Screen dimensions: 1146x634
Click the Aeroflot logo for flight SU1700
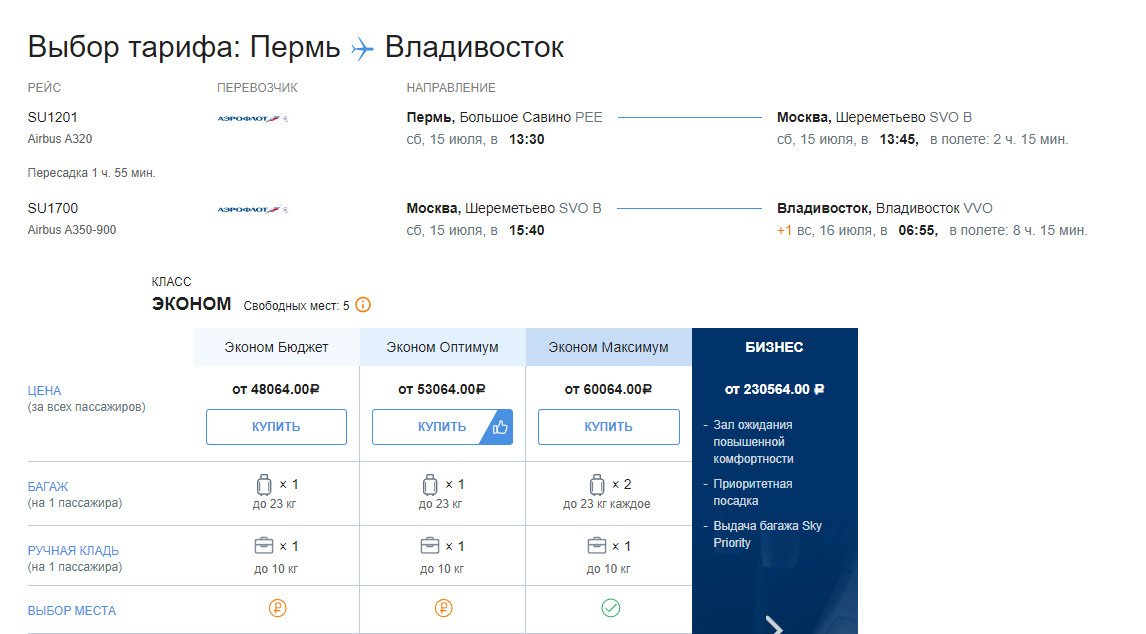click(251, 209)
